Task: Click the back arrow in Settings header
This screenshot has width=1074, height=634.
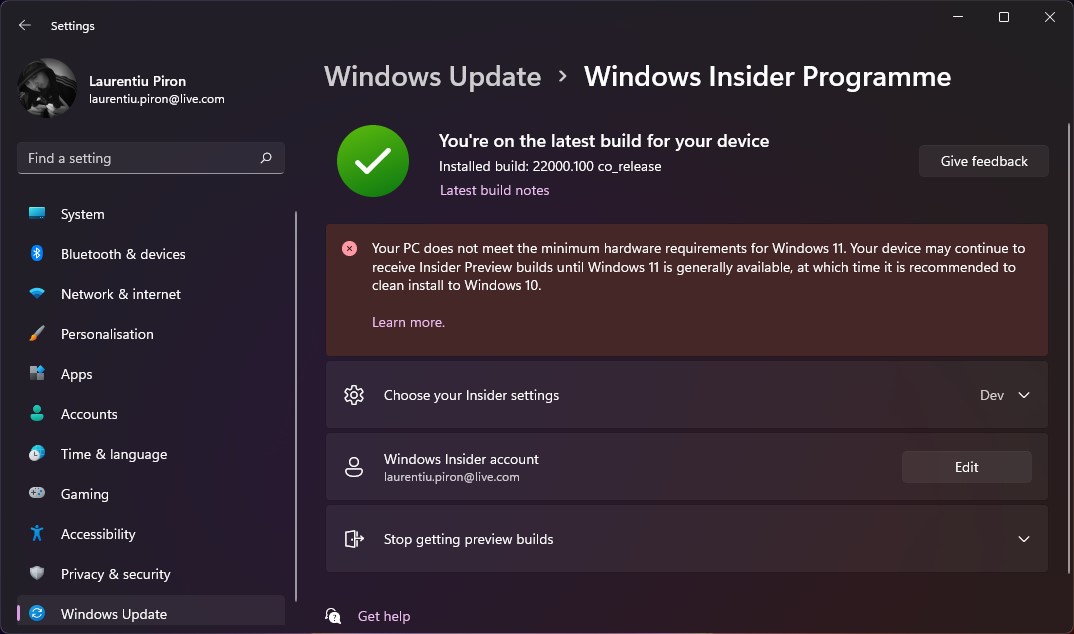Action: [x=25, y=25]
